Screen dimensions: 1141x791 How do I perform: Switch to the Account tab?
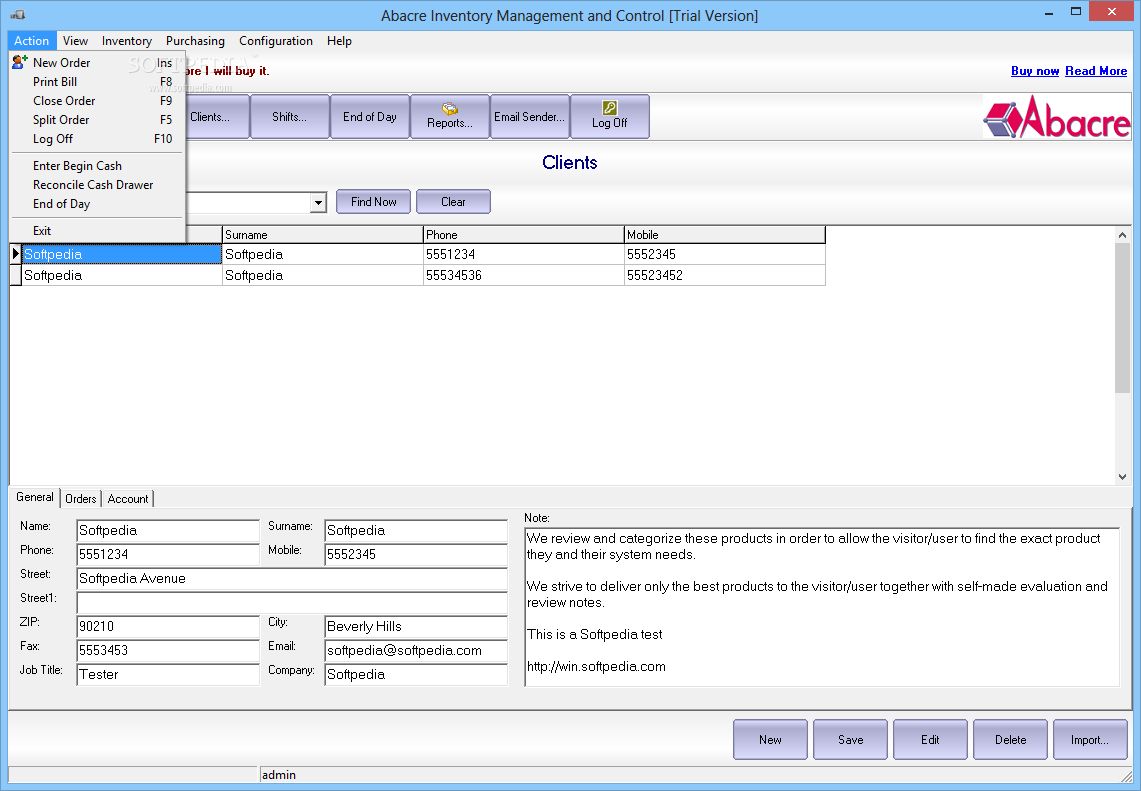[x=128, y=498]
